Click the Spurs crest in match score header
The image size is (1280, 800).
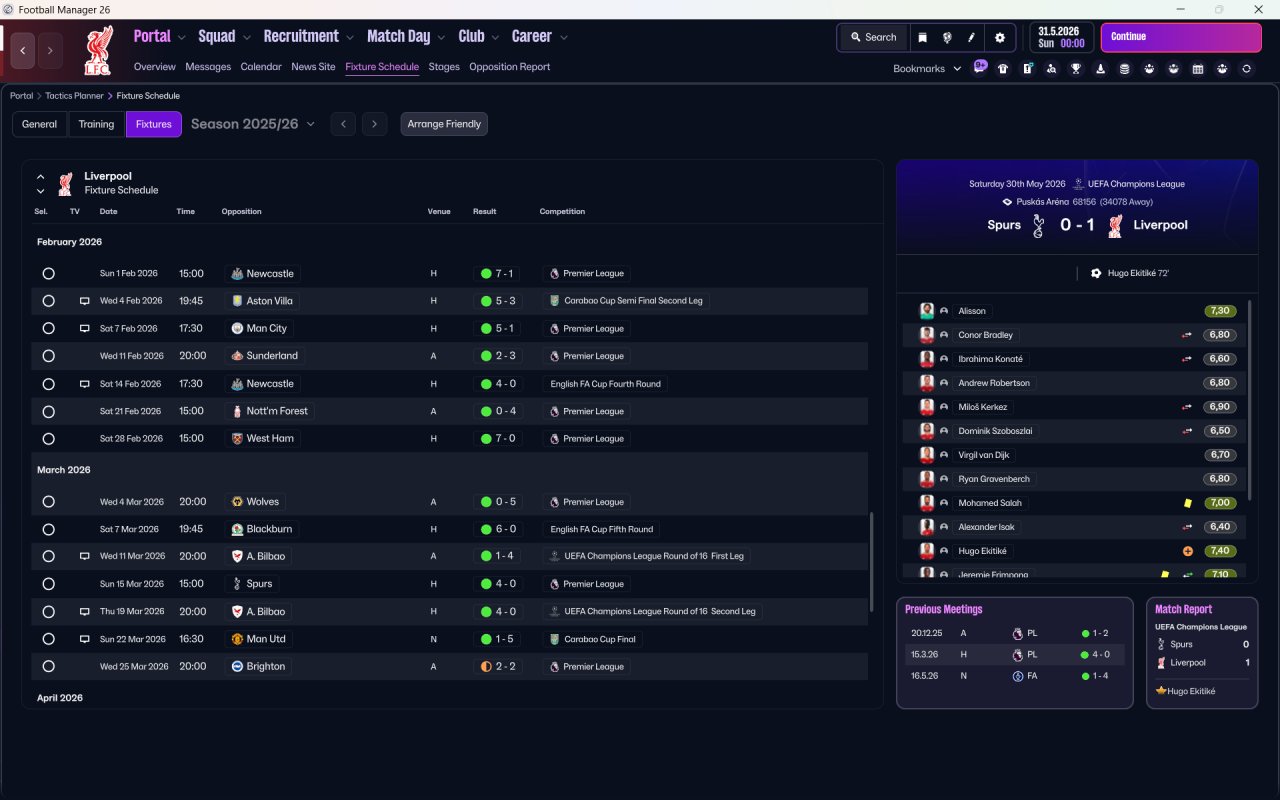[x=1038, y=225]
